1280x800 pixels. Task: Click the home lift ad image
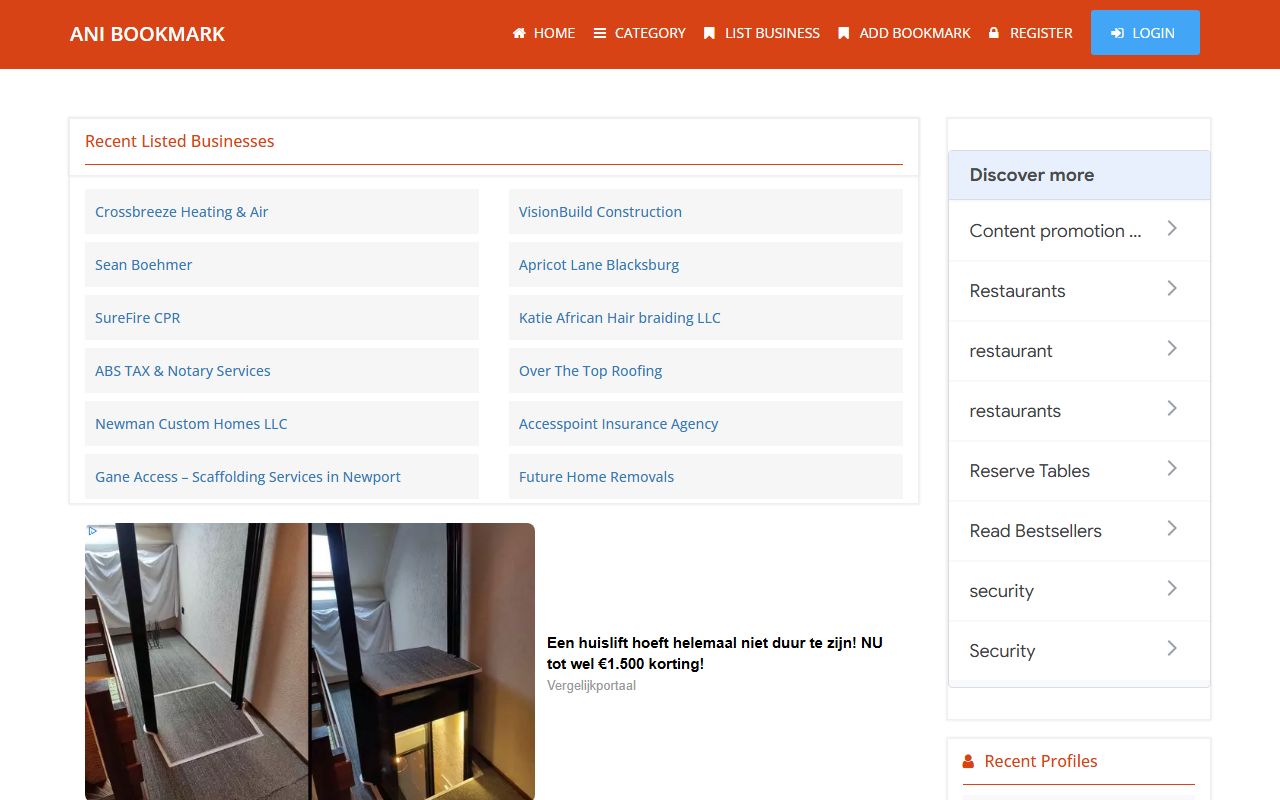(310, 661)
